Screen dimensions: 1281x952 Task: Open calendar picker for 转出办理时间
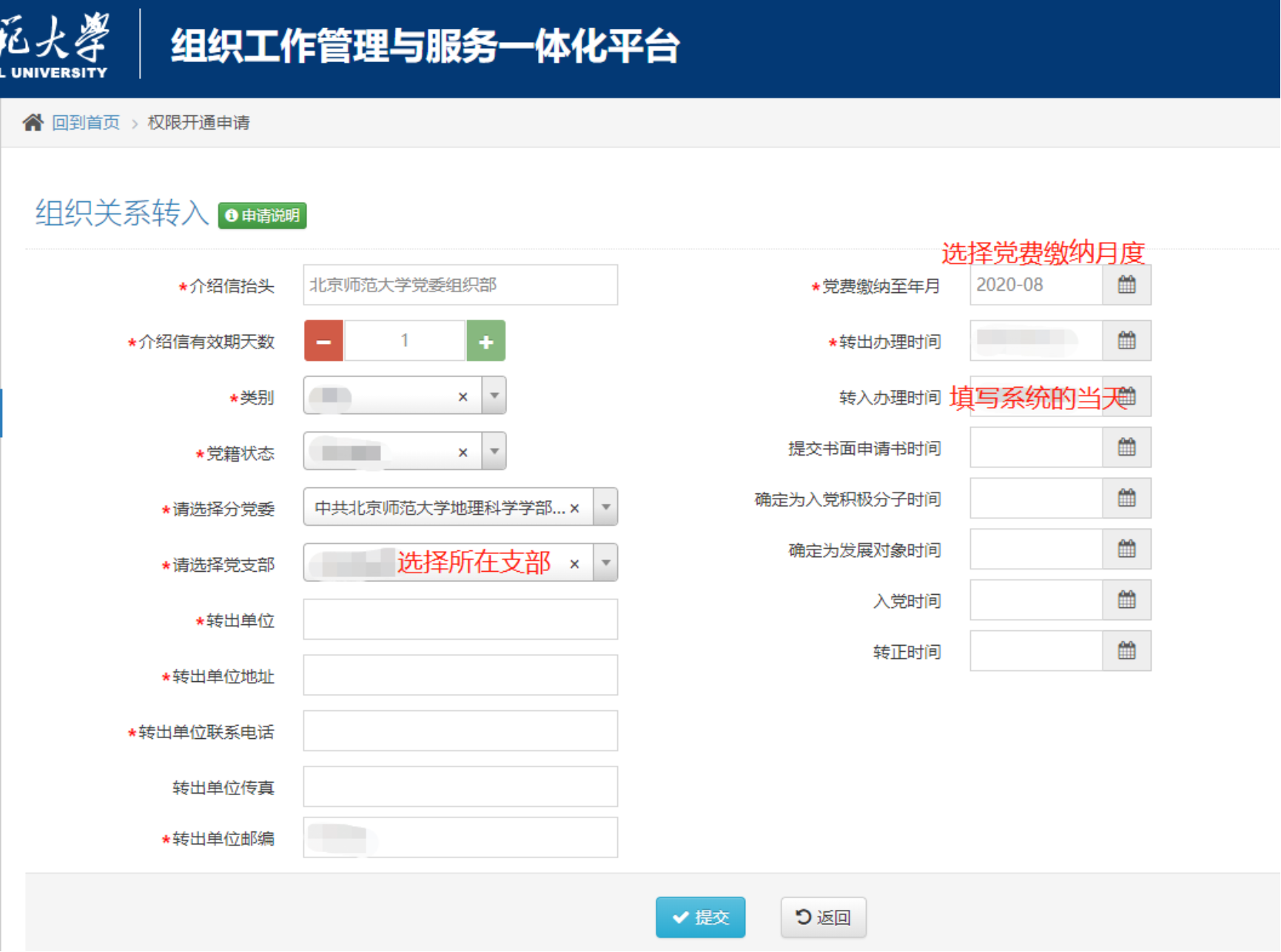click(1126, 341)
